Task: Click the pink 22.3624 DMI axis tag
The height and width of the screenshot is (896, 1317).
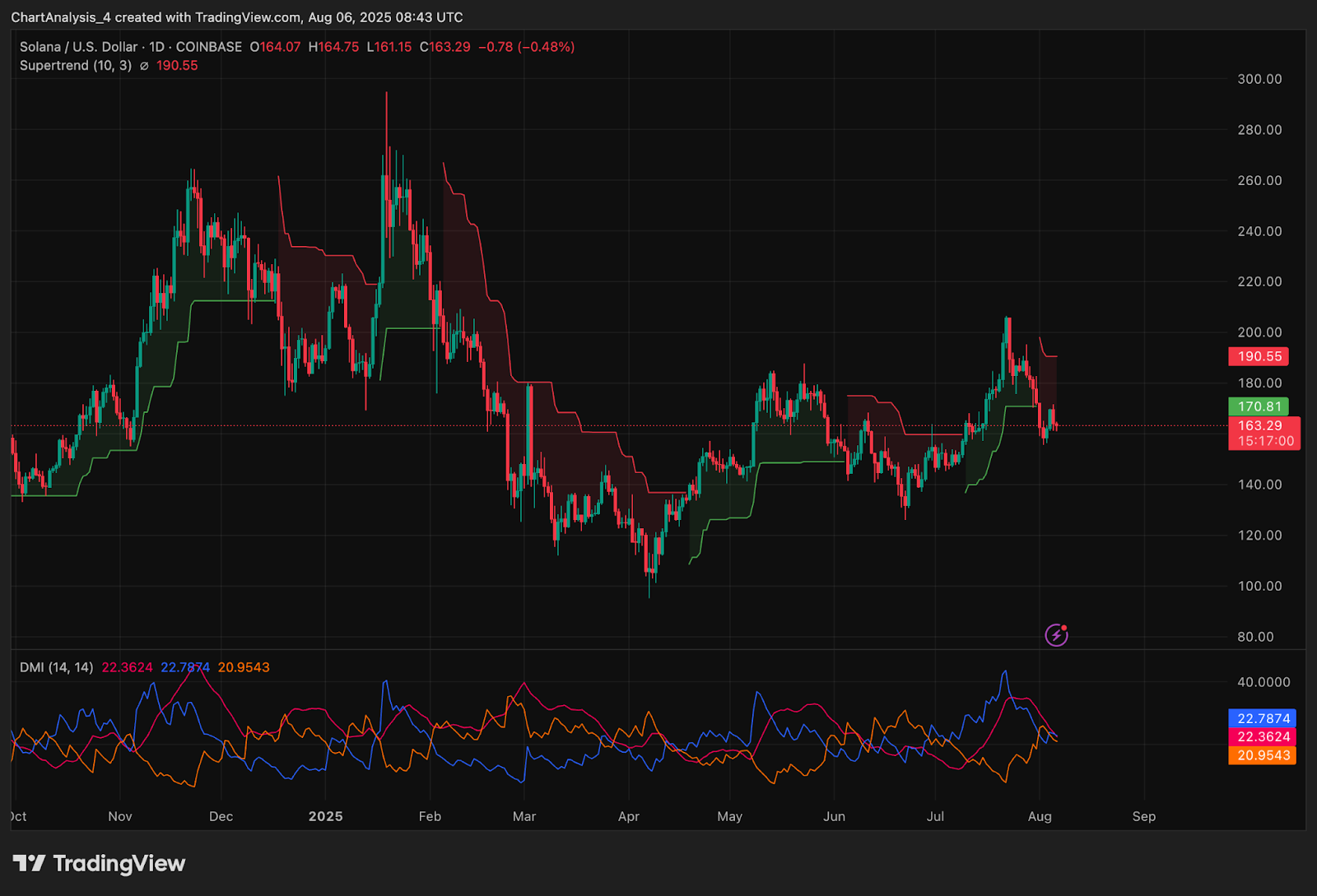Action: pyautogui.click(x=1263, y=737)
